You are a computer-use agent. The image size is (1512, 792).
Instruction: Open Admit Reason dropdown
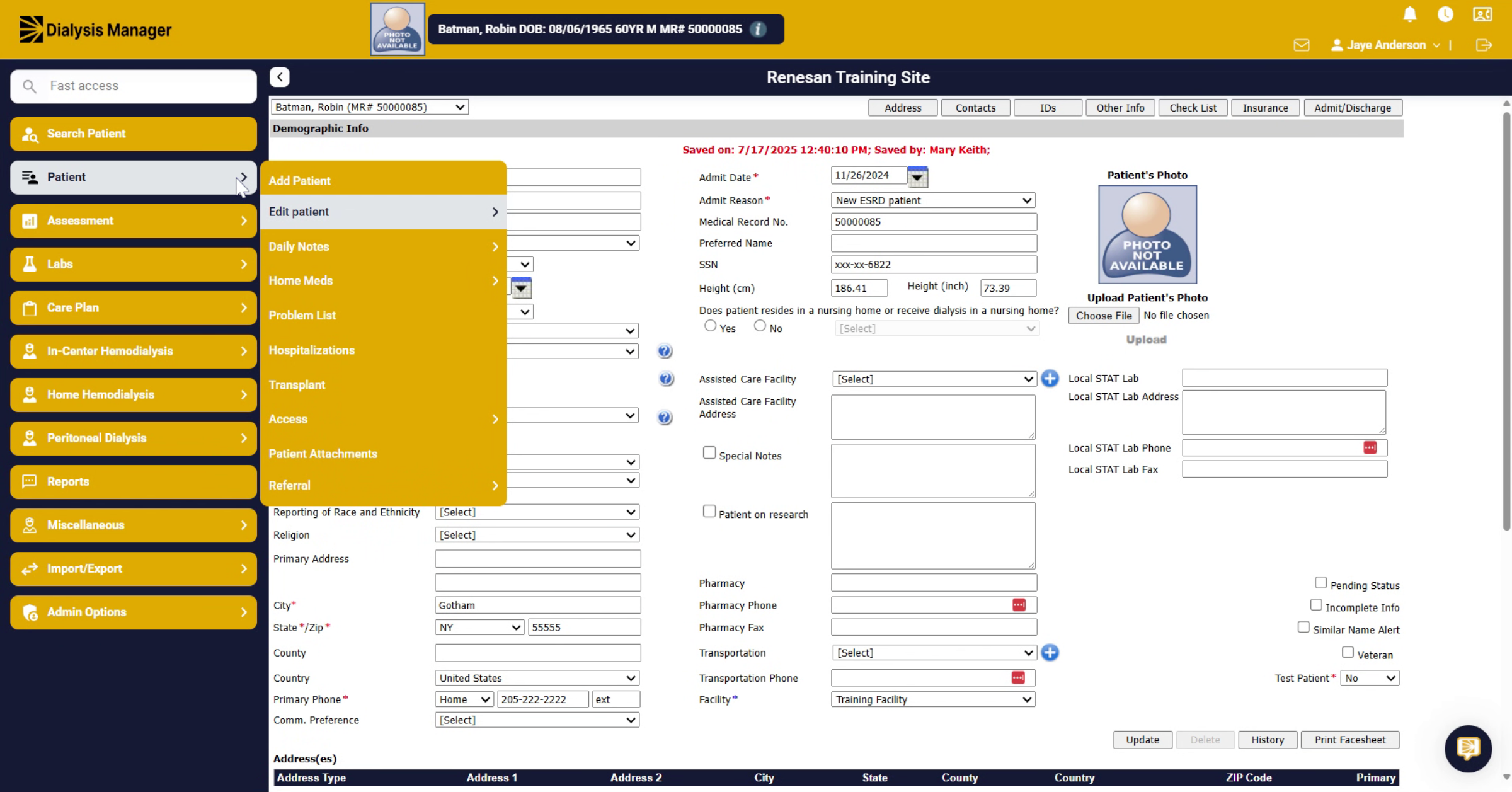click(933, 200)
